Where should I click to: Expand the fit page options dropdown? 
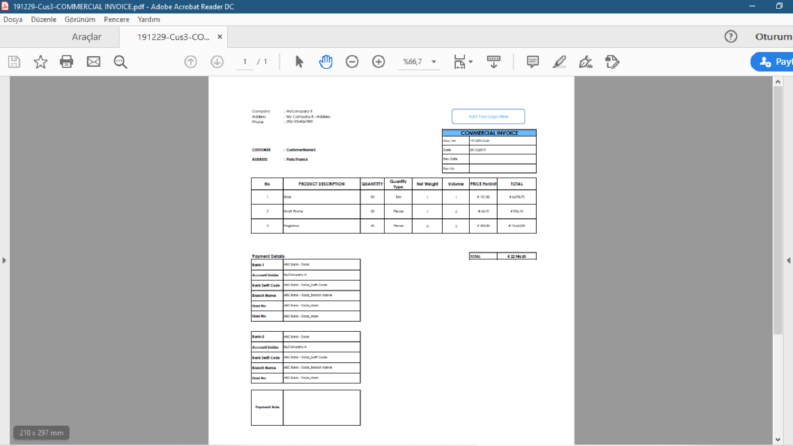click(471, 62)
